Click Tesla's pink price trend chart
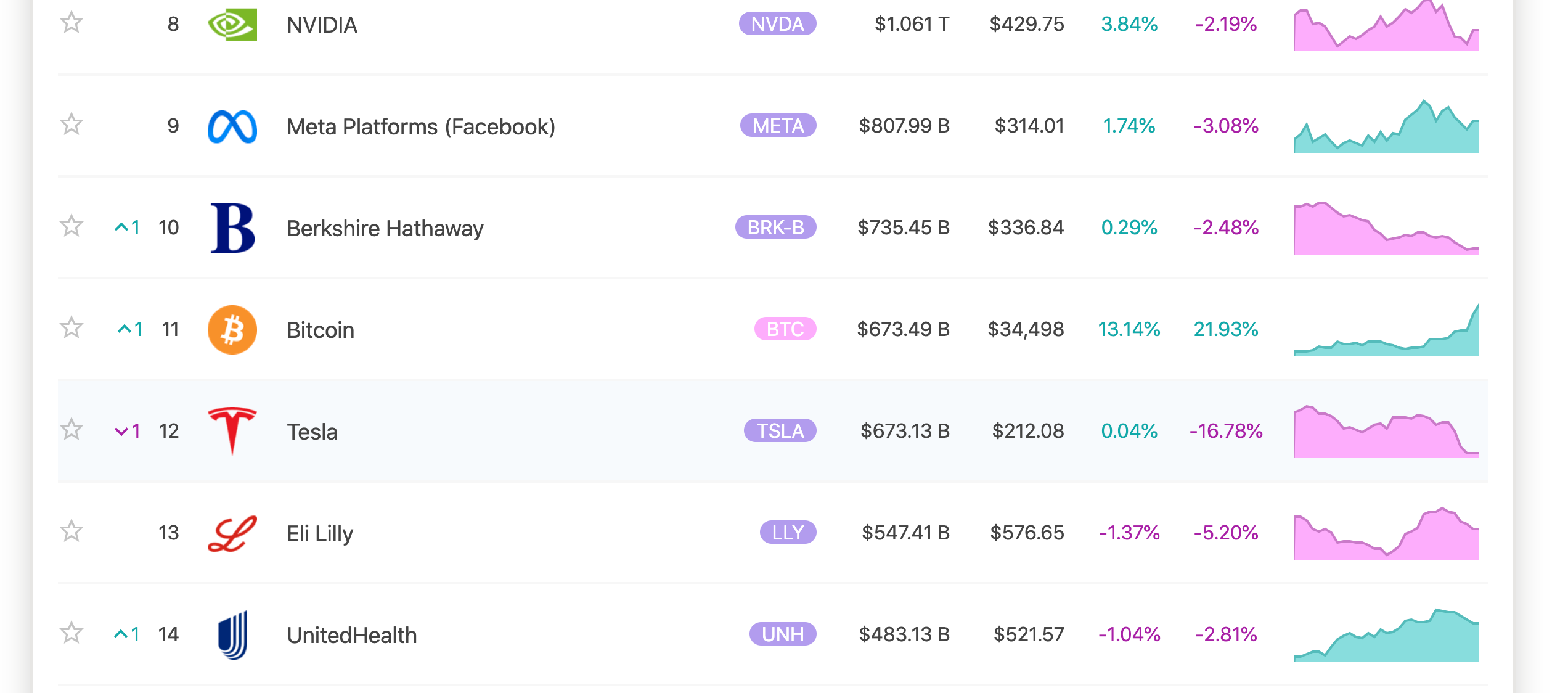 pos(1386,432)
